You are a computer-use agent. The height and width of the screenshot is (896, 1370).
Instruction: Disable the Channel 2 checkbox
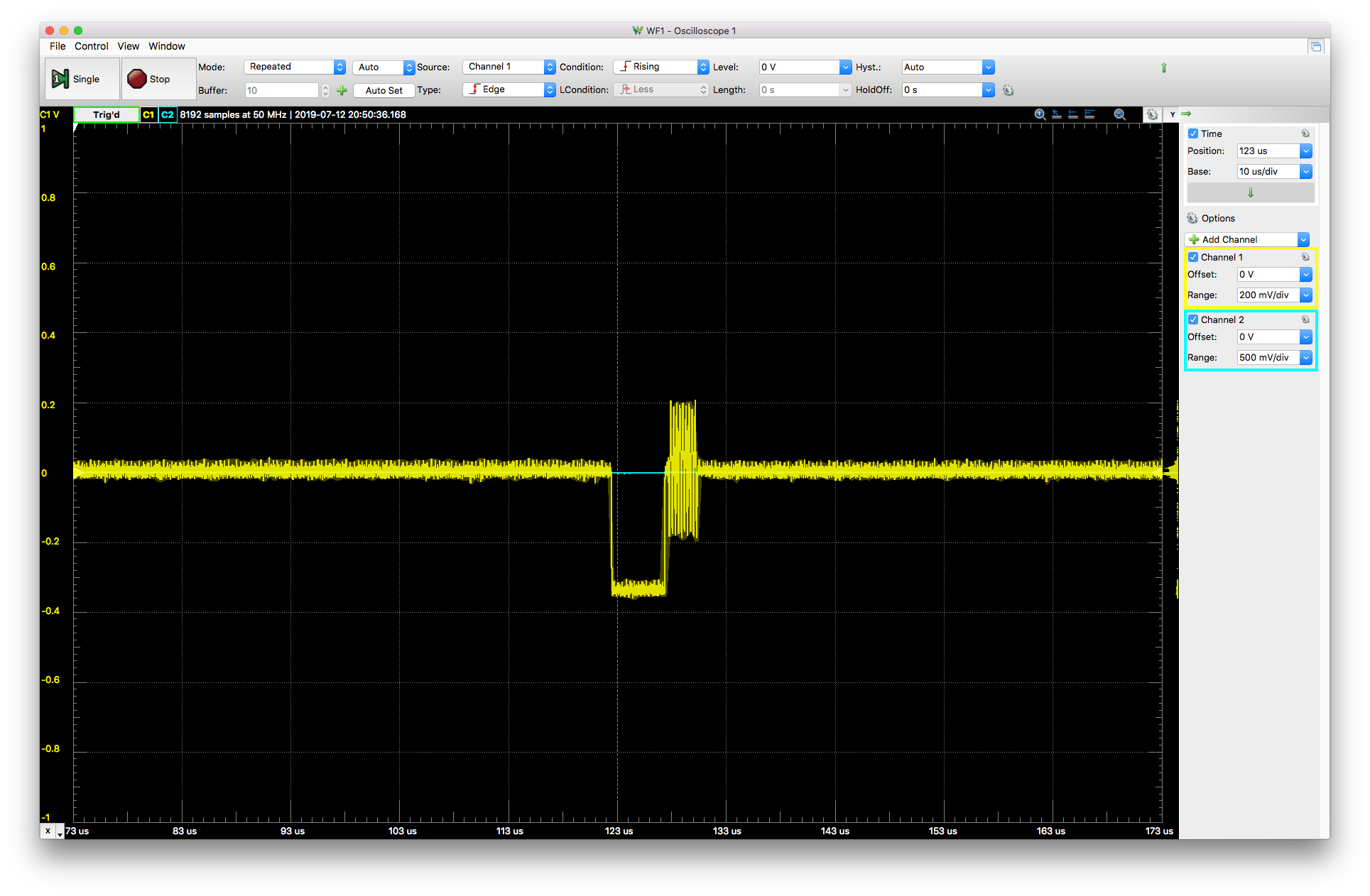[x=1193, y=319]
